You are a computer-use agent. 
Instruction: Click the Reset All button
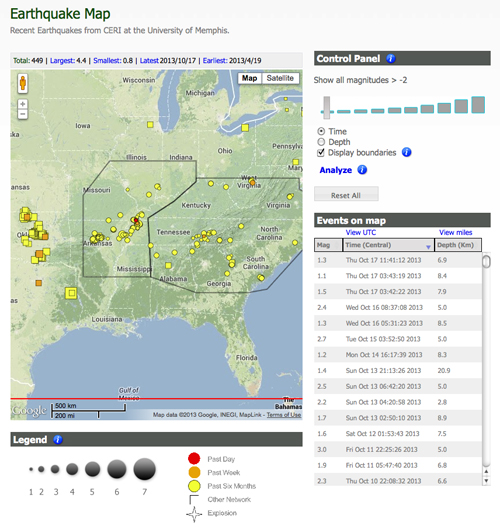click(346, 194)
